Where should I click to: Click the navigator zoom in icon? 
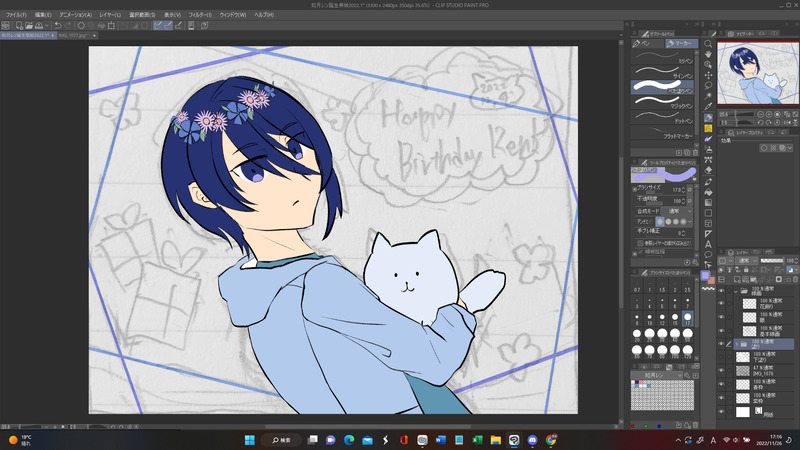coord(769,114)
